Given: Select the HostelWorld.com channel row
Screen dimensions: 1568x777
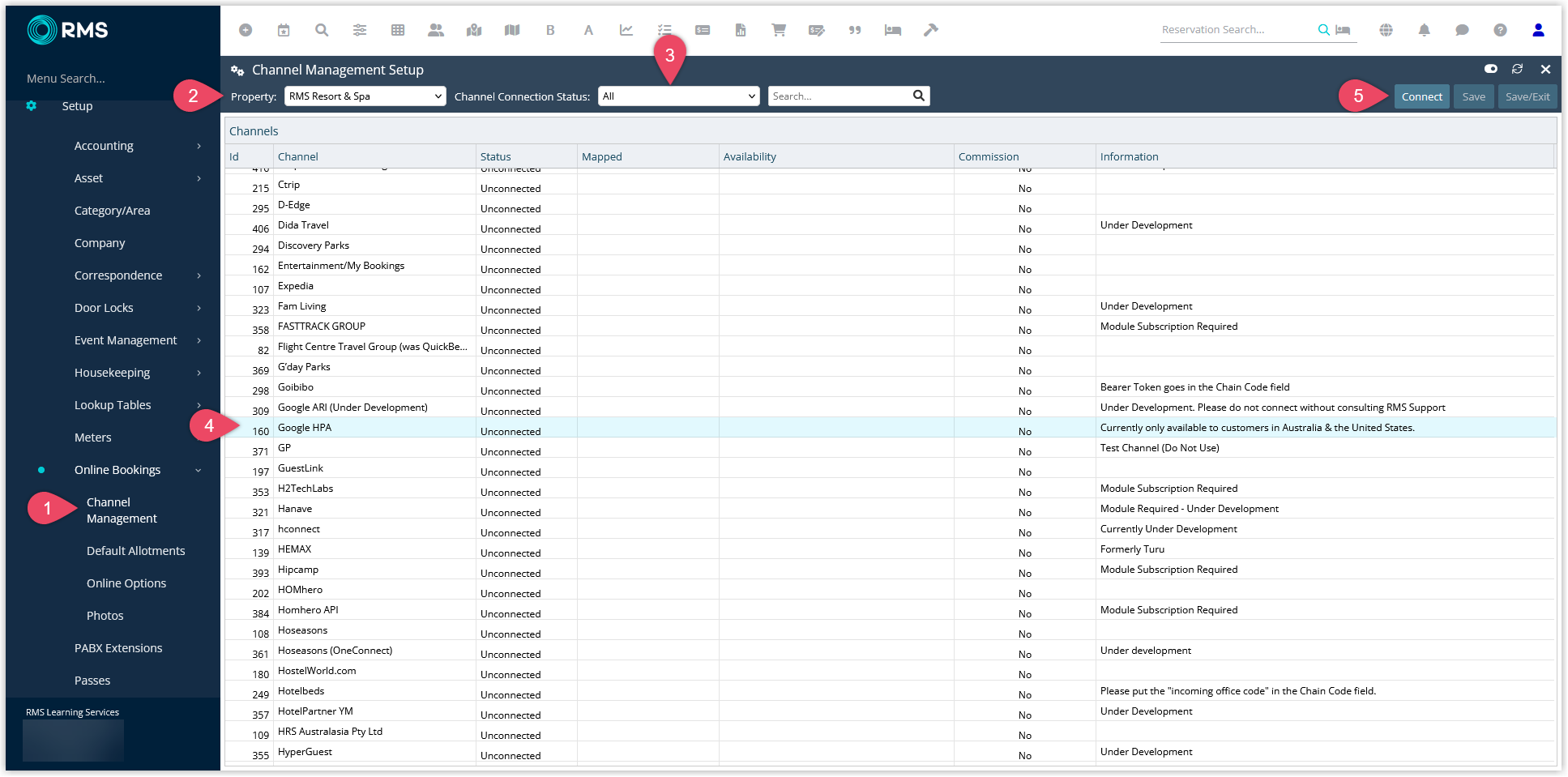Looking at the screenshot, I should (x=890, y=671).
